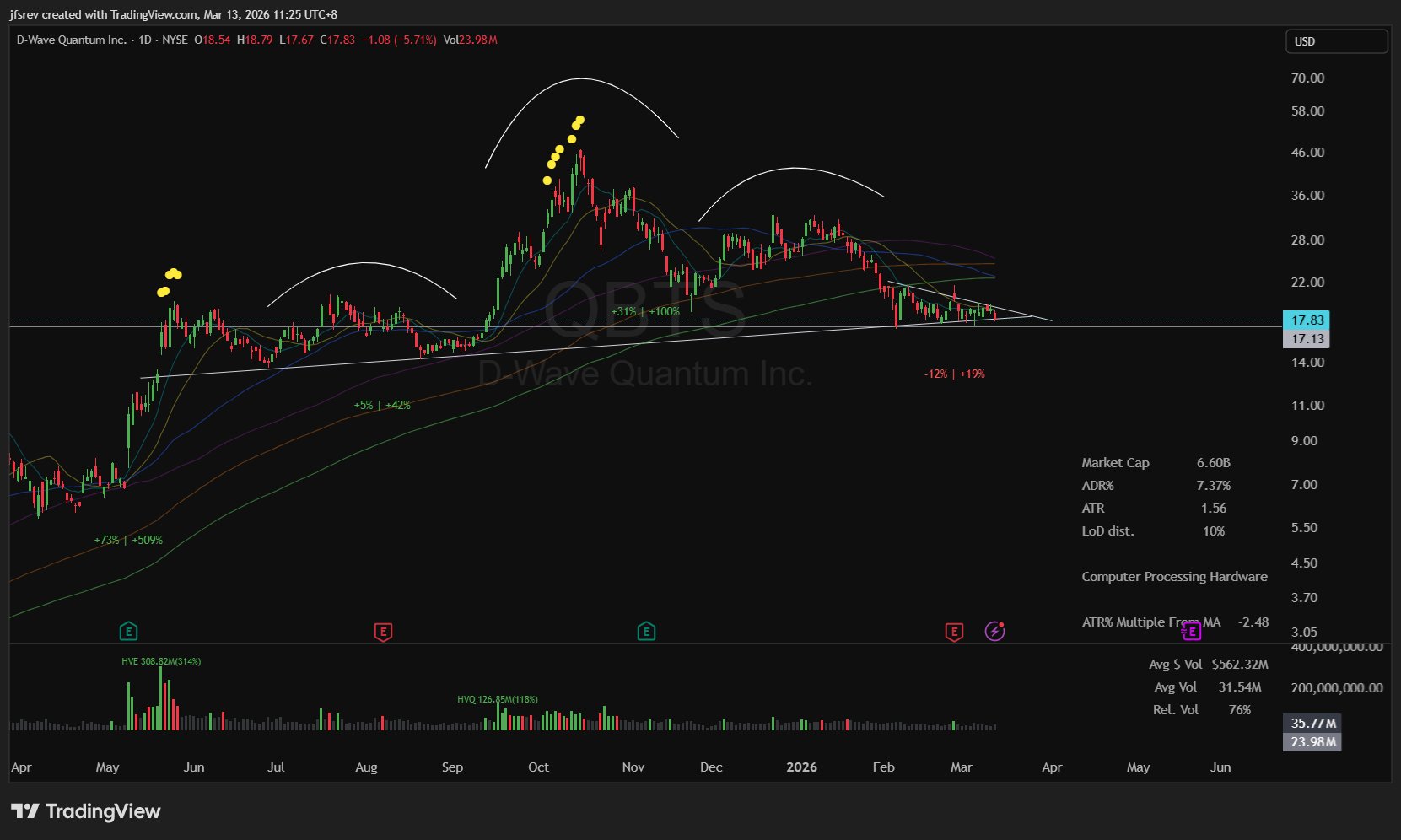Open the USD currency selector

coord(1337,41)
